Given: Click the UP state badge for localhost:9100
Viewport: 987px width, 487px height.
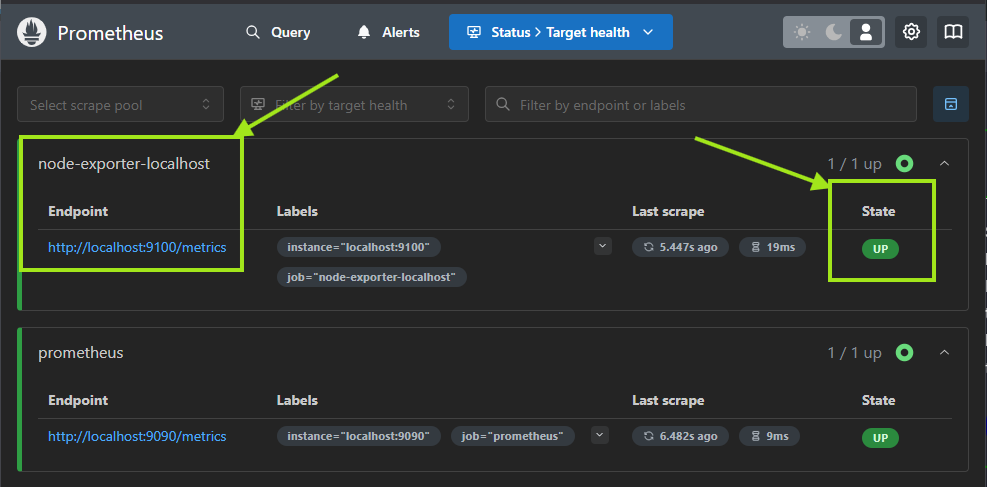Looking at the screenshot, I should click(x=881, y=249).
